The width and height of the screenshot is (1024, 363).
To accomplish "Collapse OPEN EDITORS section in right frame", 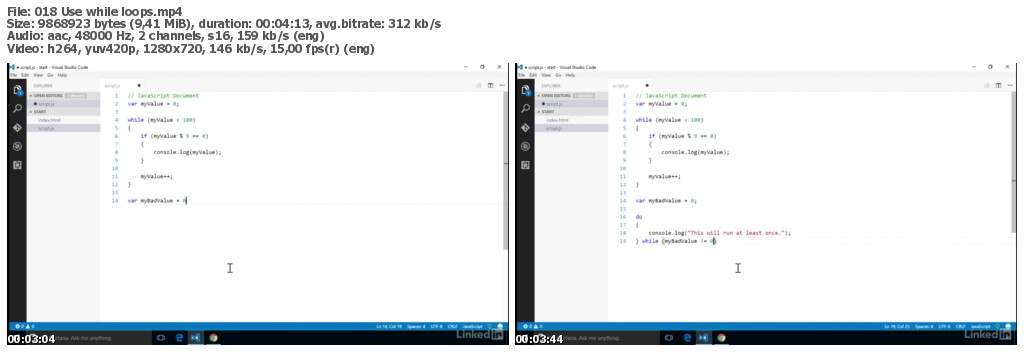I will click(571, 95).
